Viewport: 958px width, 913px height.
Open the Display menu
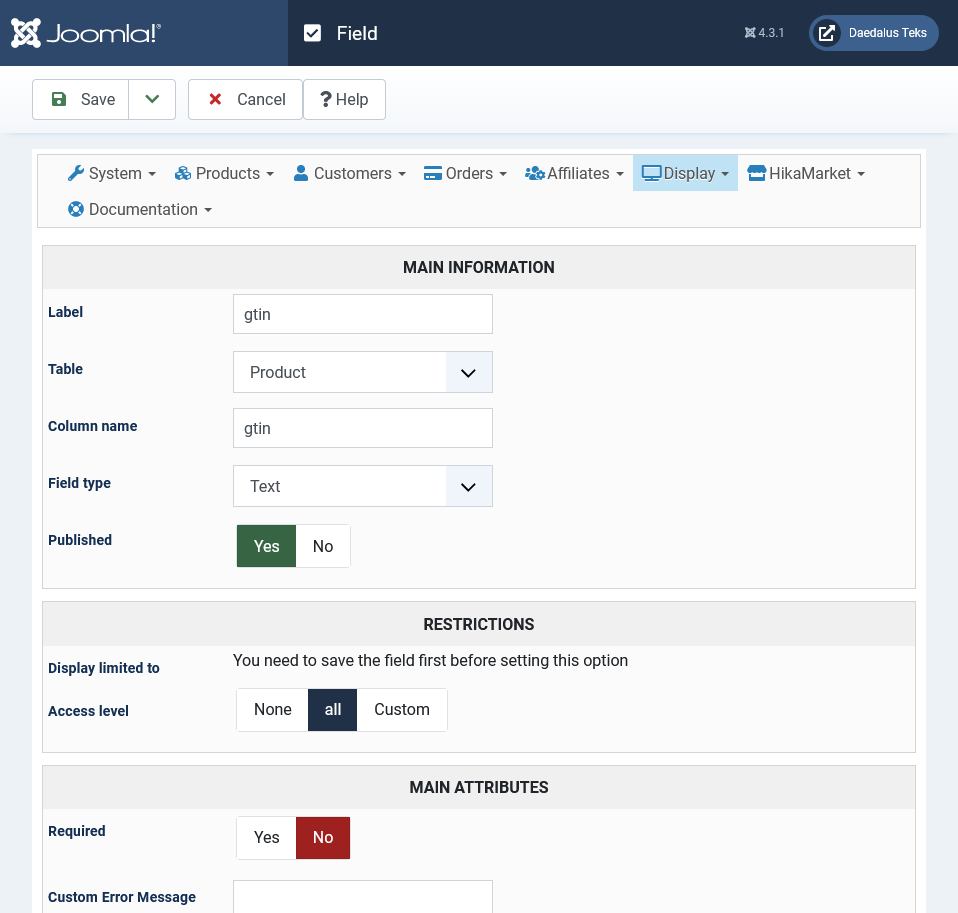686,173
